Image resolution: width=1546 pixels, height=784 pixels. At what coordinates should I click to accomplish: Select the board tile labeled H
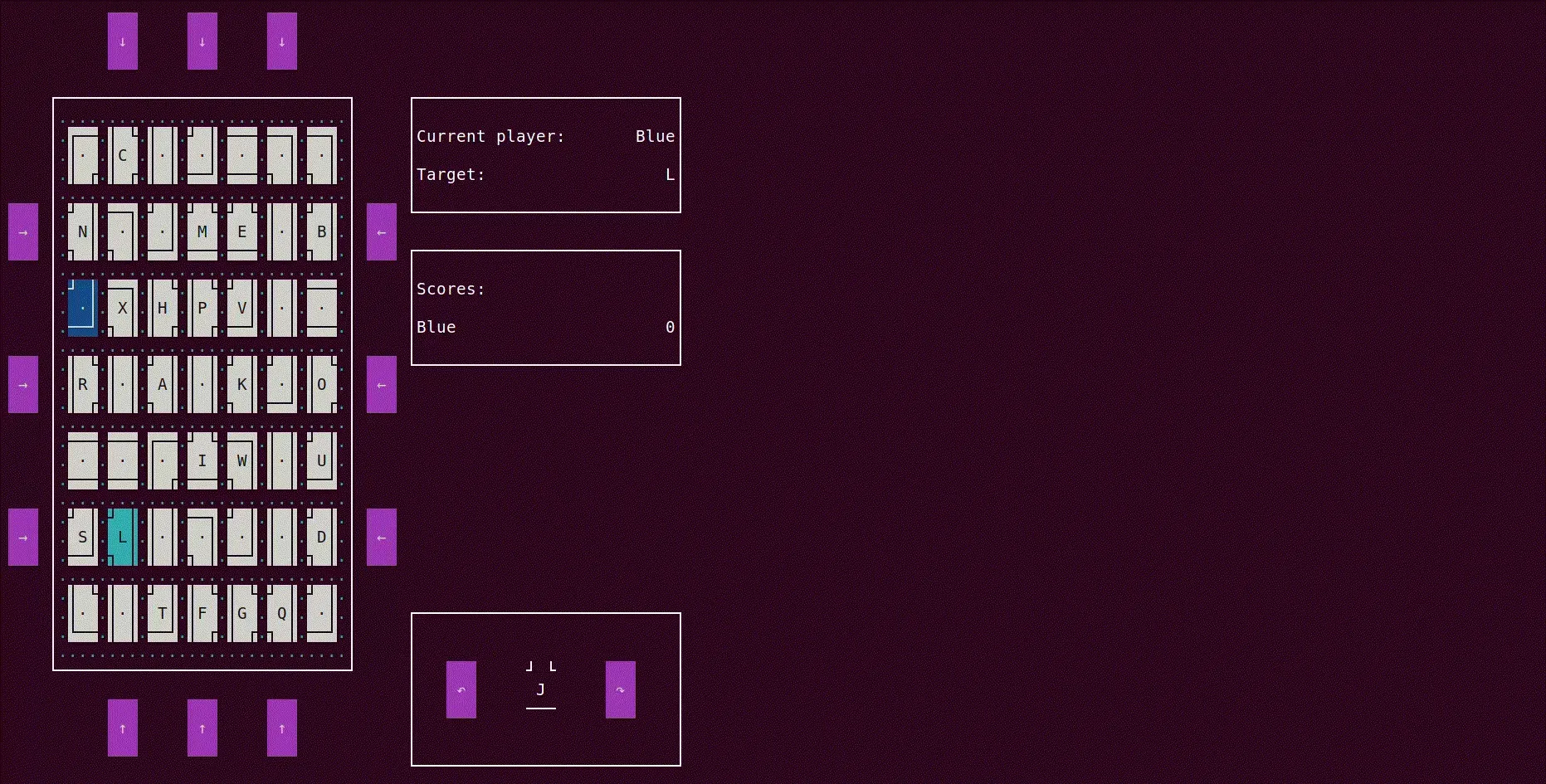tap(163, 309)
